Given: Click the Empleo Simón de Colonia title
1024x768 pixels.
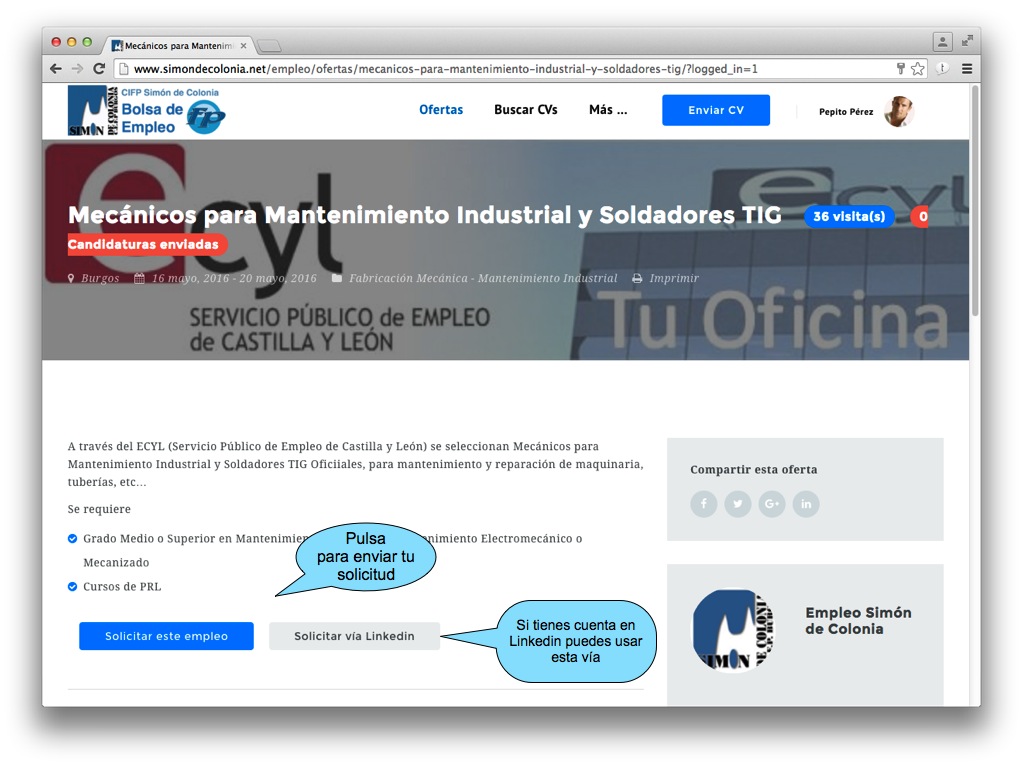Looking at the screenshot, I should point(858,620).
